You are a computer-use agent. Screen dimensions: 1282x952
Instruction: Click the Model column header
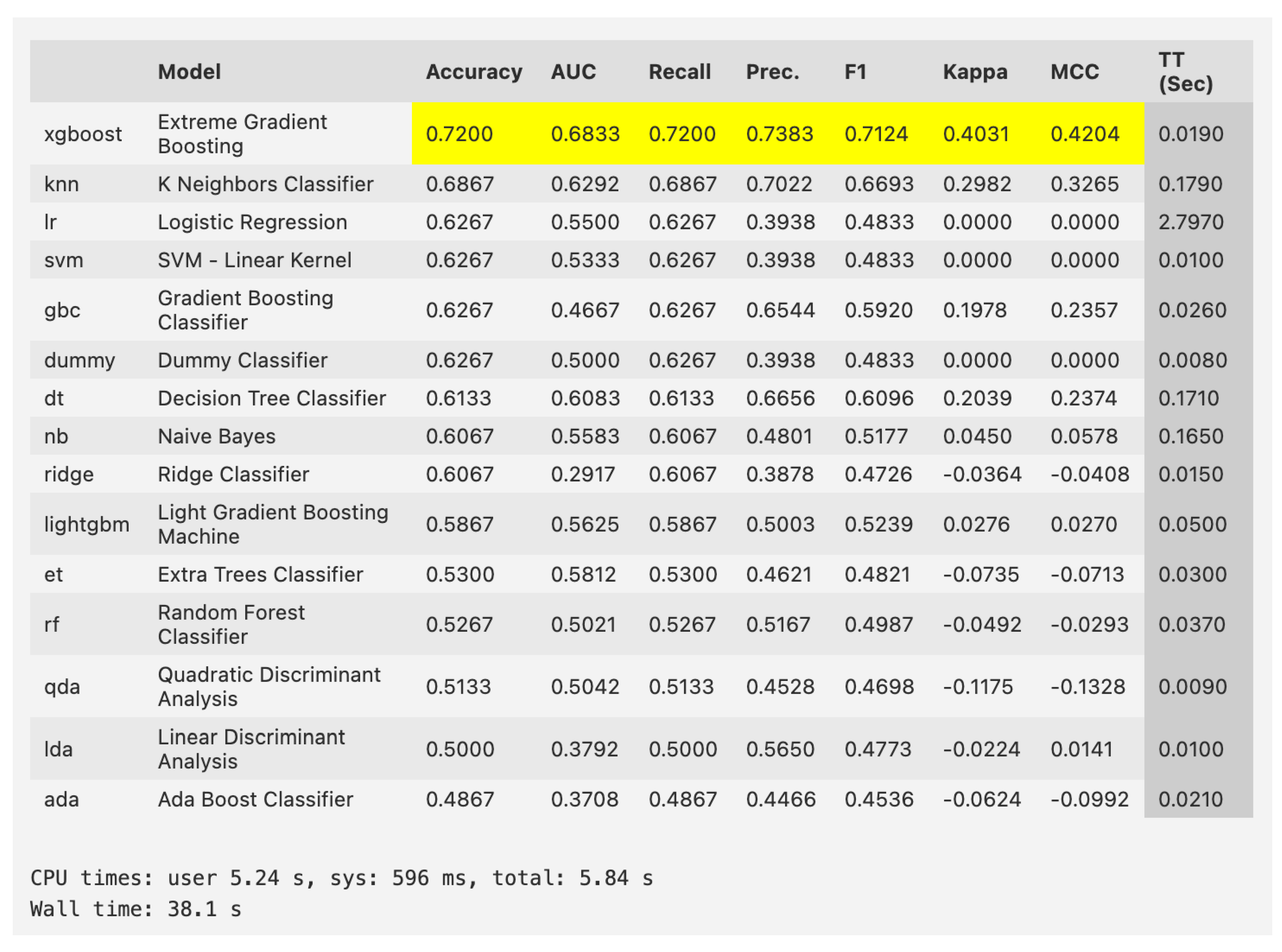pos(189,71)
